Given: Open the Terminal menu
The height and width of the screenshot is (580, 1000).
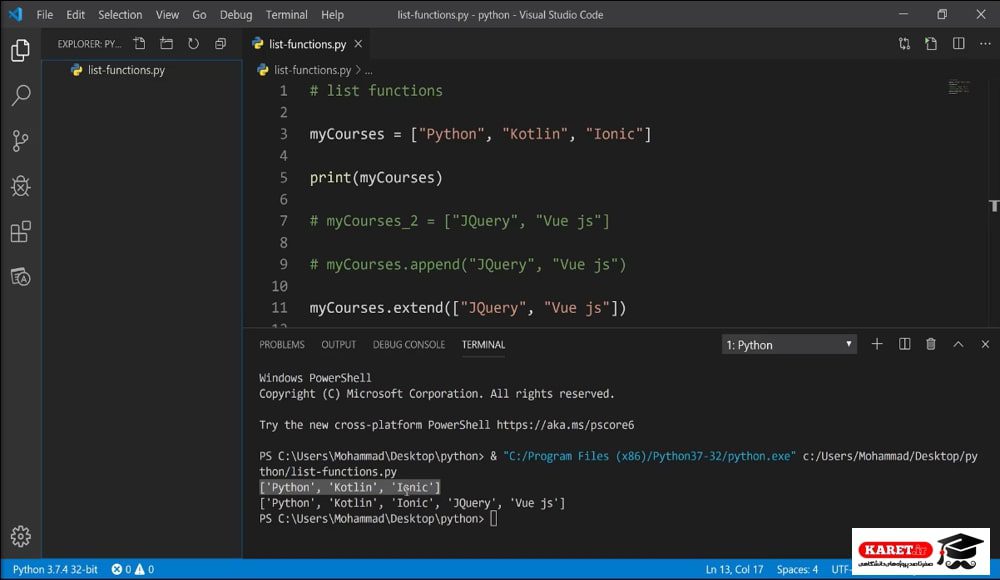Looking at the screenshot, I should click(x=286, y=15).
